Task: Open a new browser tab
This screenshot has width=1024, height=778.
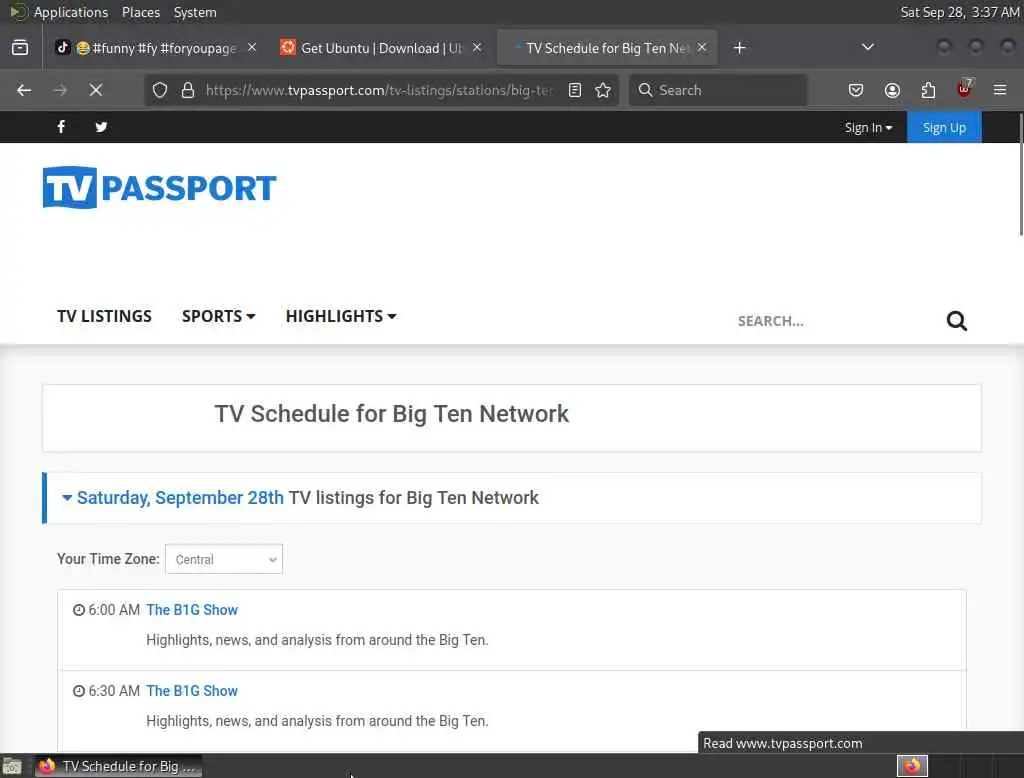Action: point(739,48)
